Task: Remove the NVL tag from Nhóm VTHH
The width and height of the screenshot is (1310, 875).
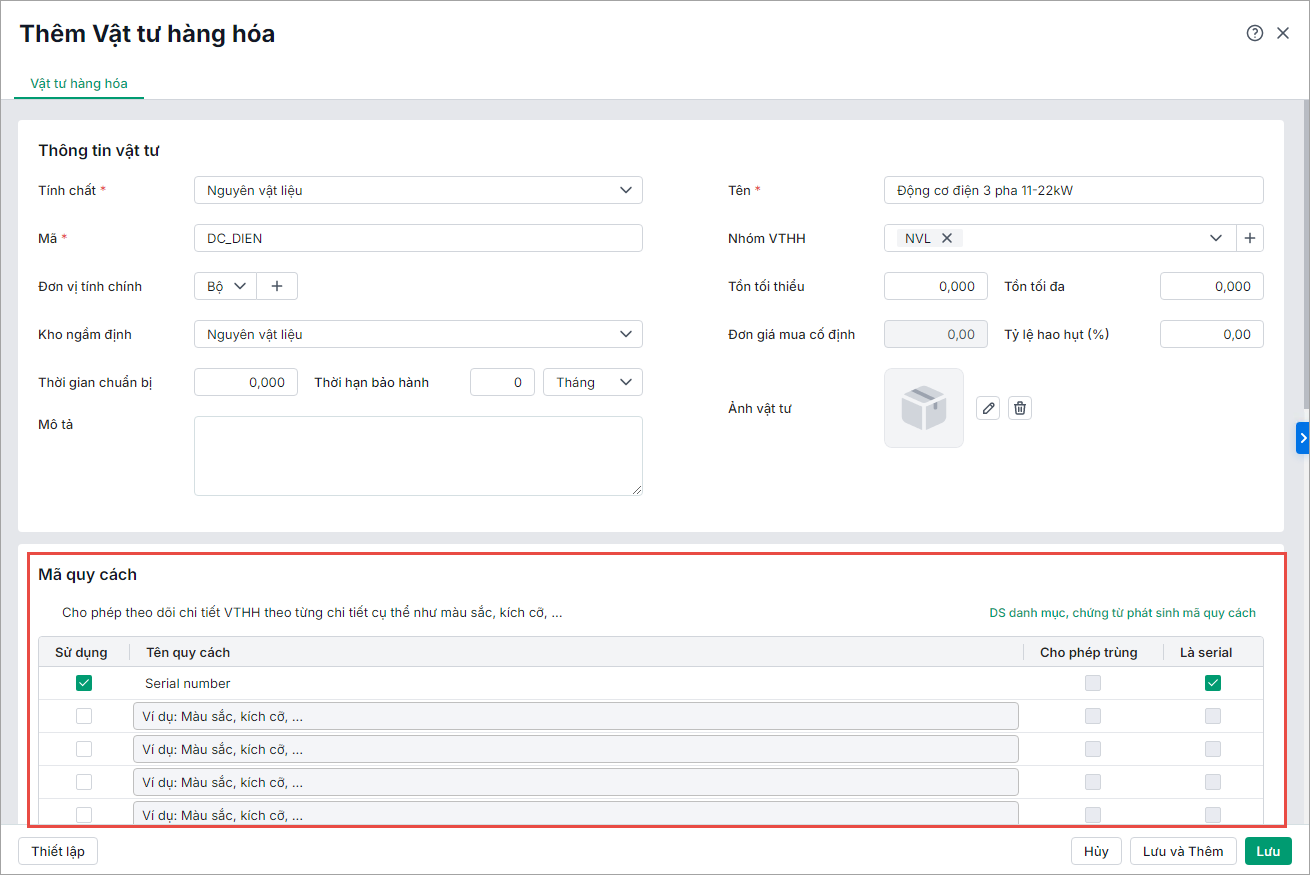Action: pos(946,238)
